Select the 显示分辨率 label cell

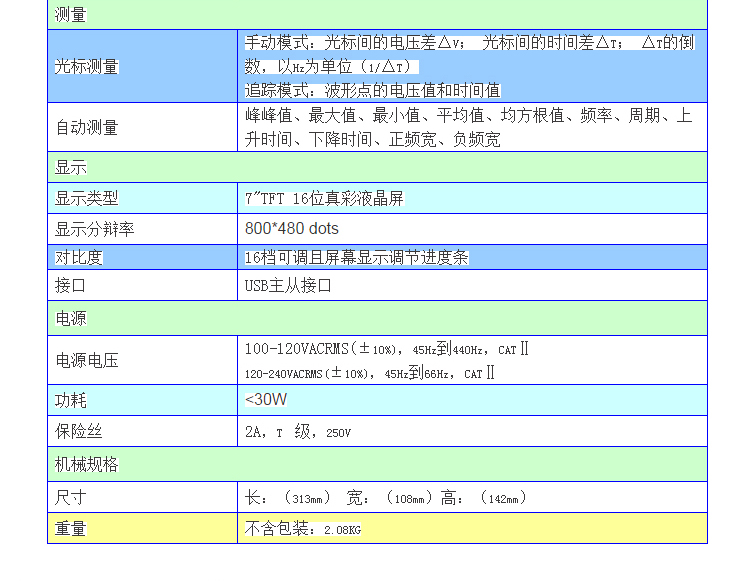[142, 229]
